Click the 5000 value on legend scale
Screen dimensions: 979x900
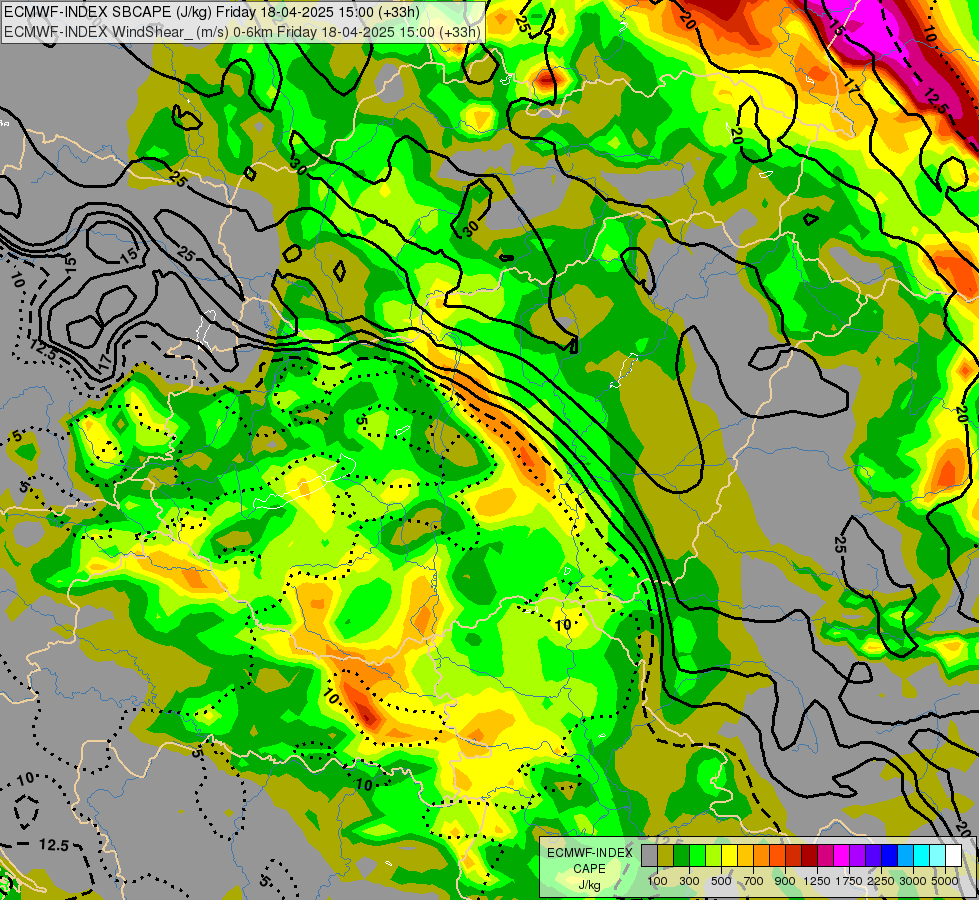[x=945, y=881]
